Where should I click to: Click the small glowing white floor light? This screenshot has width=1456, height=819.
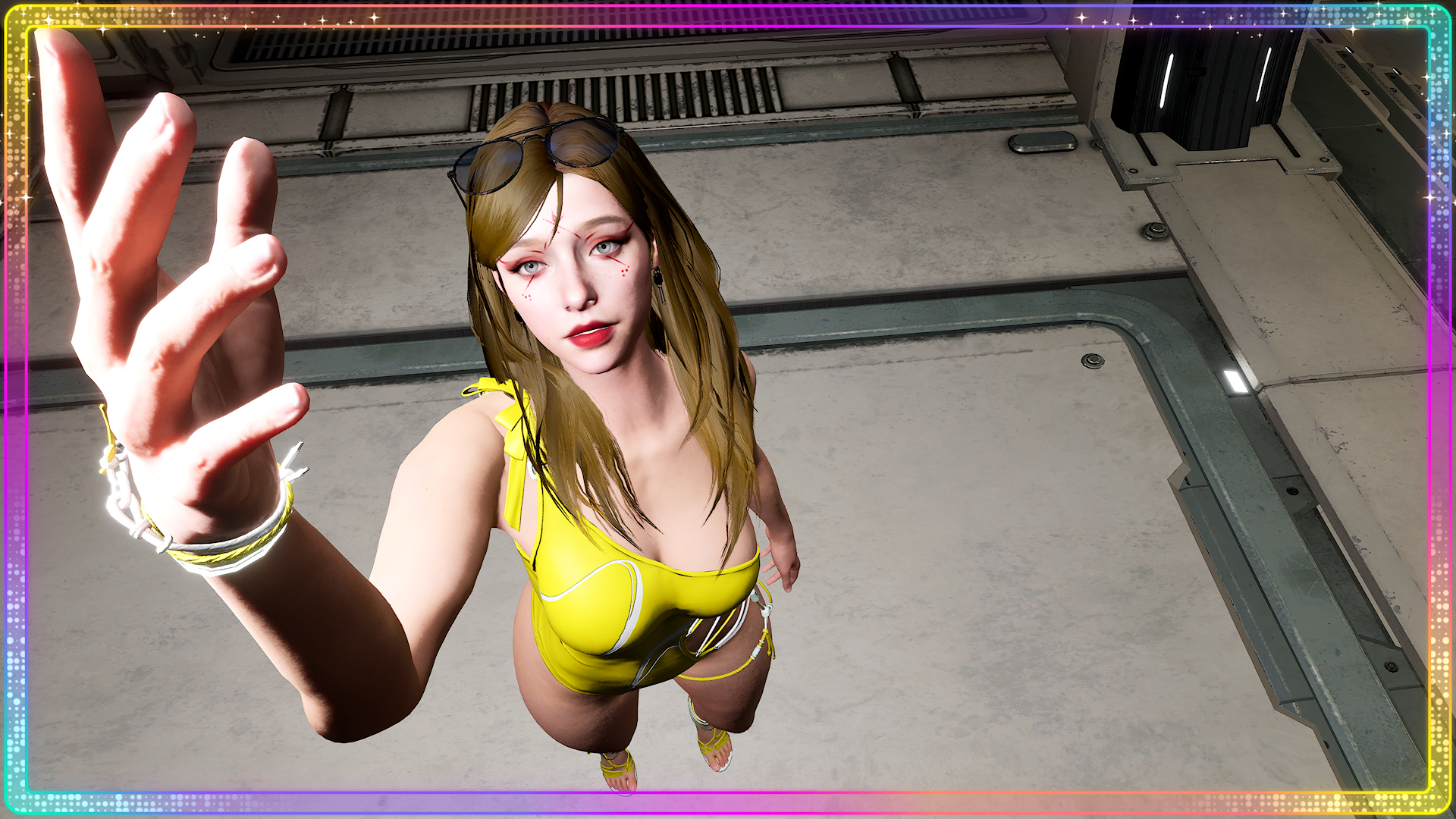[x=1235, y=381]
